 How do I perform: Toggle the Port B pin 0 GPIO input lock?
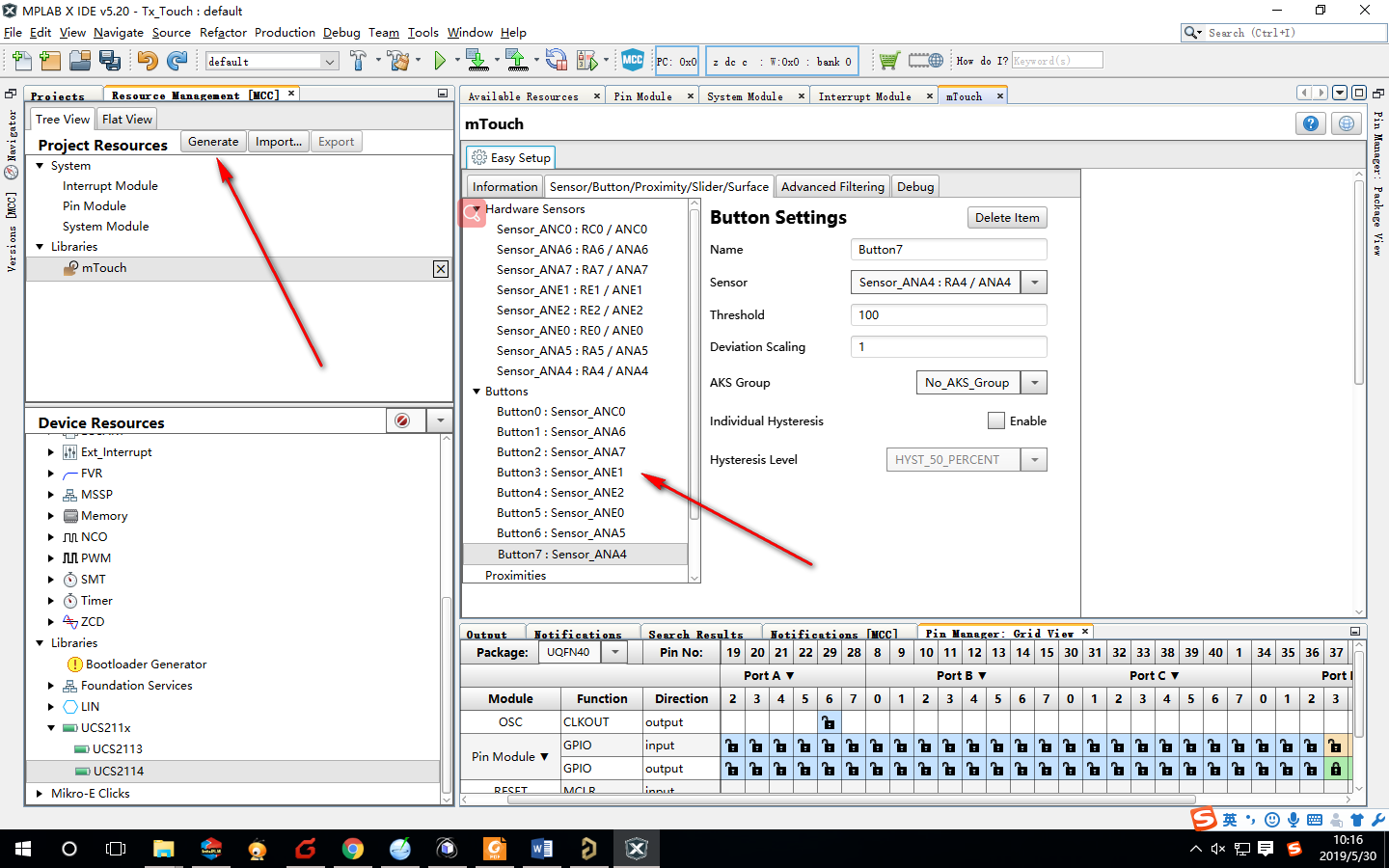point(877,746)
